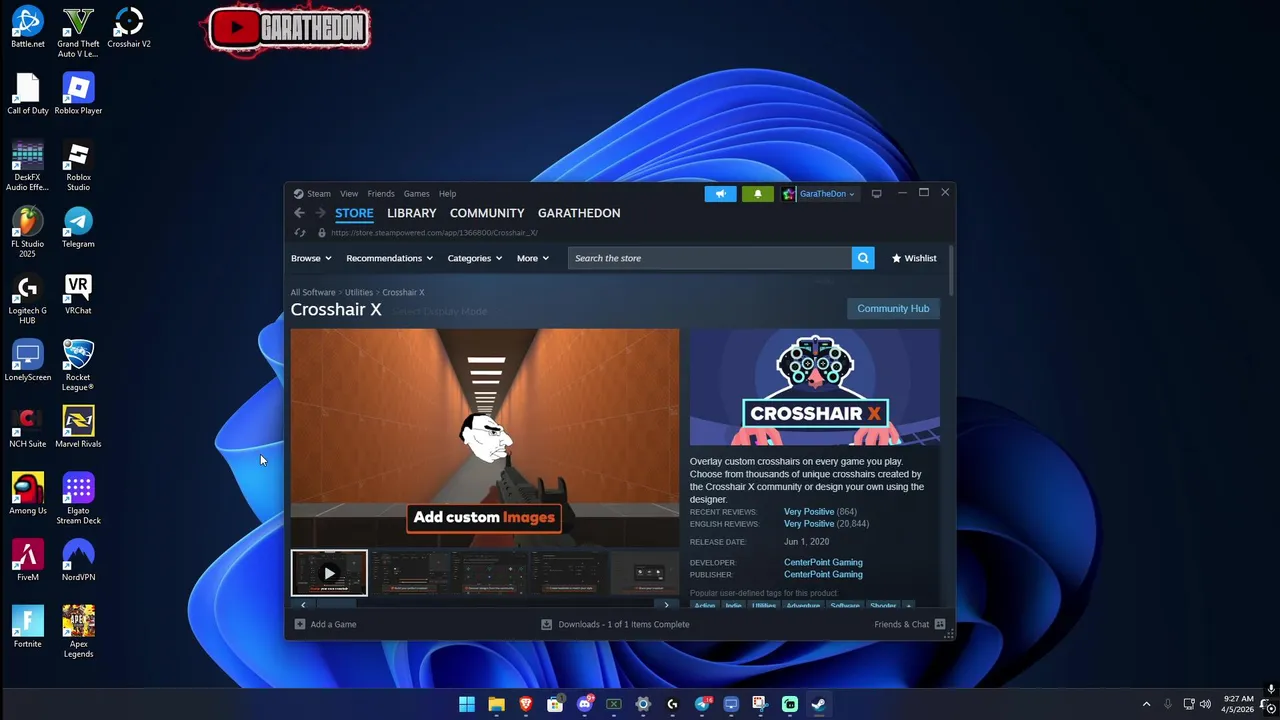Viewport: 1280px width, 720px height.
Task: Open Steam announcements megaphone icon
Action: coord(720,194)
